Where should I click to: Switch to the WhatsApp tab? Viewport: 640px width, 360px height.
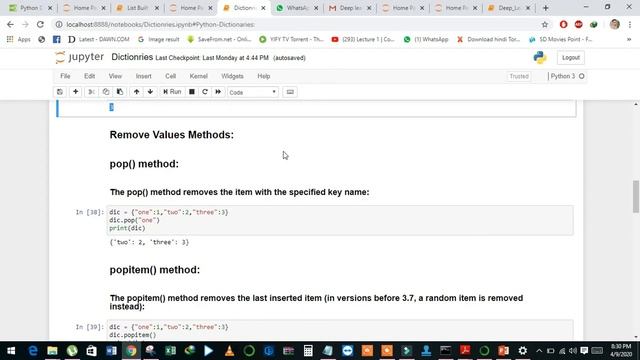click(x=297, y=8)
